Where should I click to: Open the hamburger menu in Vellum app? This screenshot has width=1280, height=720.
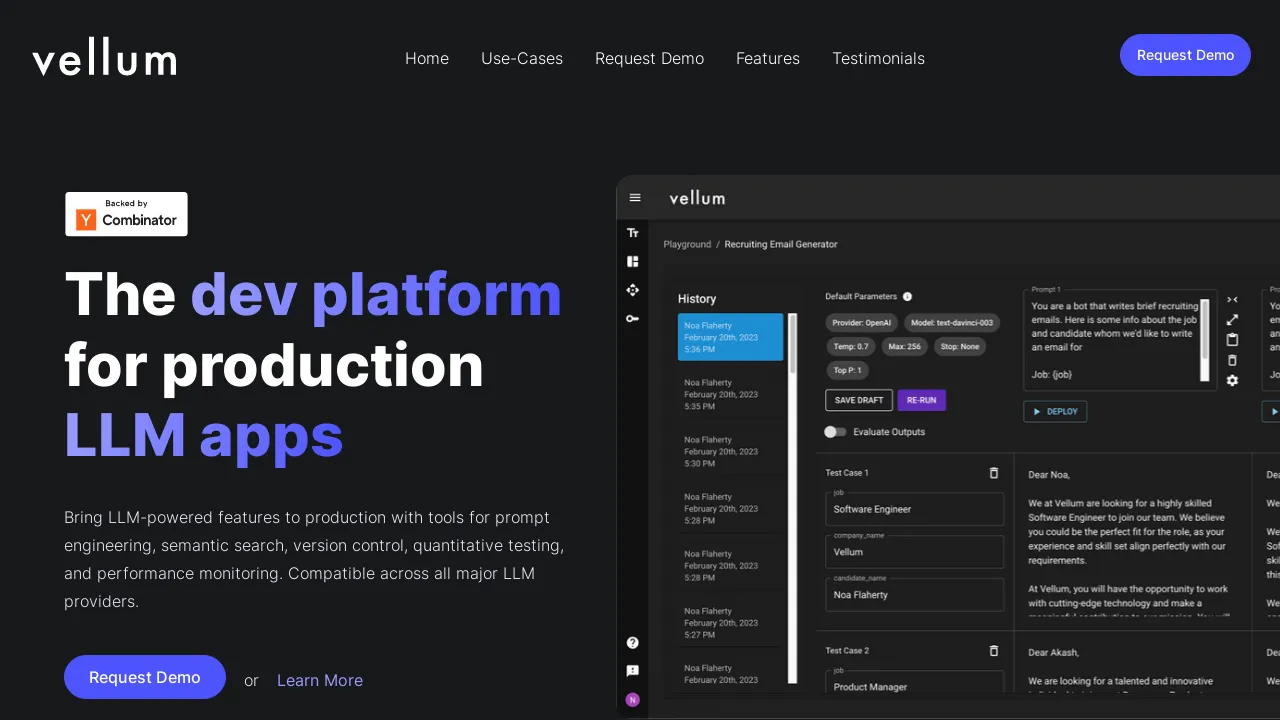point(634,198)
